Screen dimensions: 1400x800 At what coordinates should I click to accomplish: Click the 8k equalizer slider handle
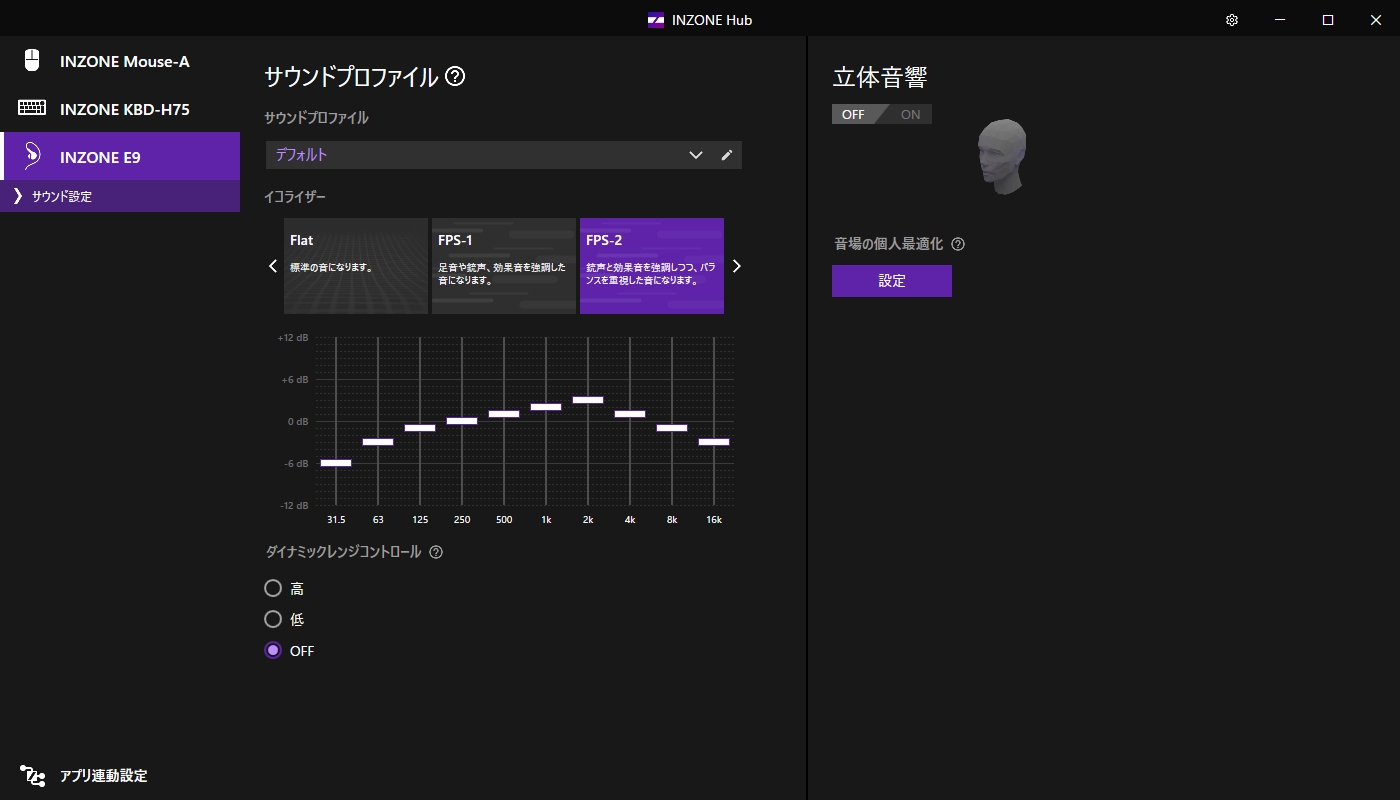672,428
